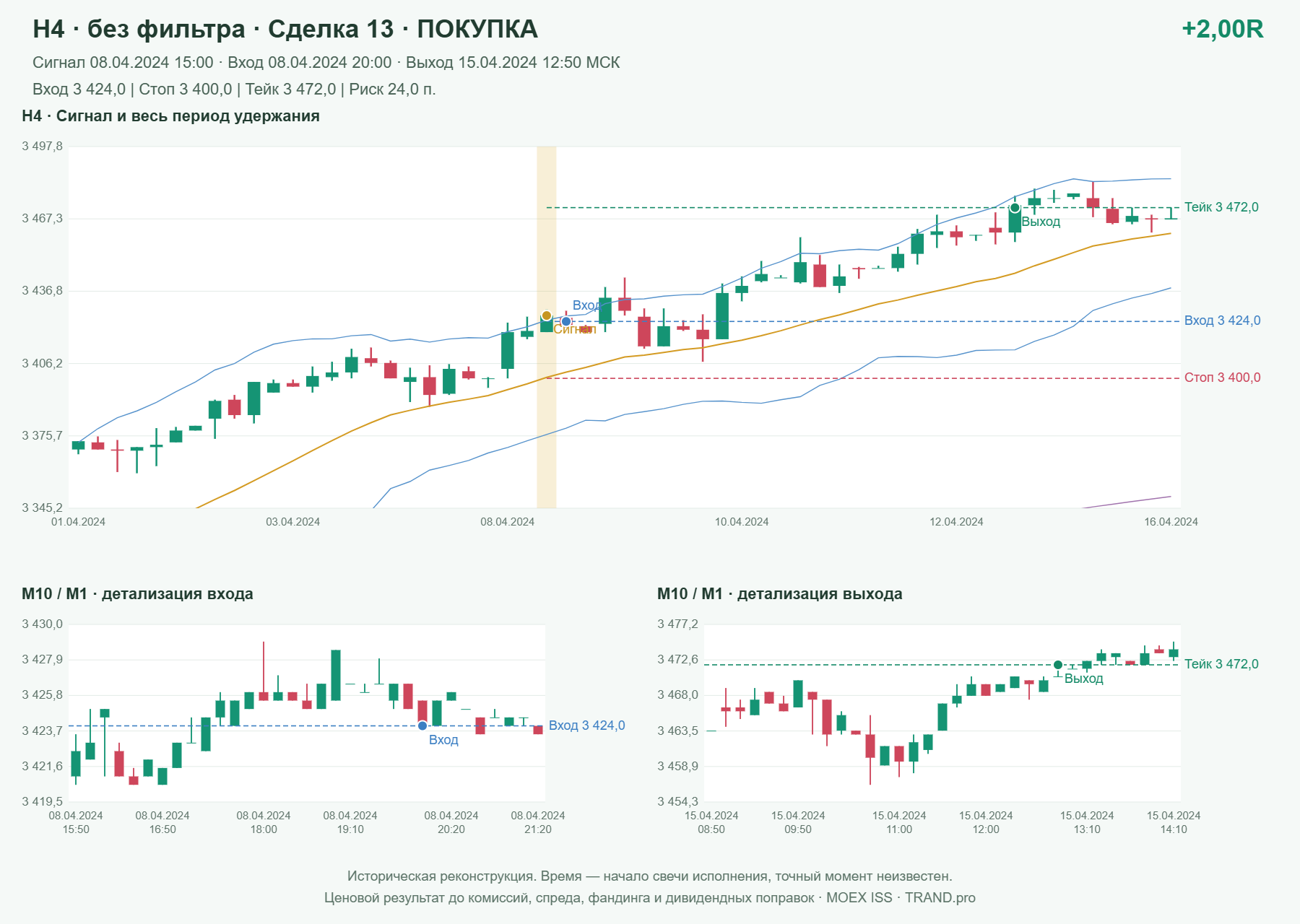Click the 'Выход' annotation on H4 chart
Screen dimensions: 1300x924
click(x=1041, y=222)
